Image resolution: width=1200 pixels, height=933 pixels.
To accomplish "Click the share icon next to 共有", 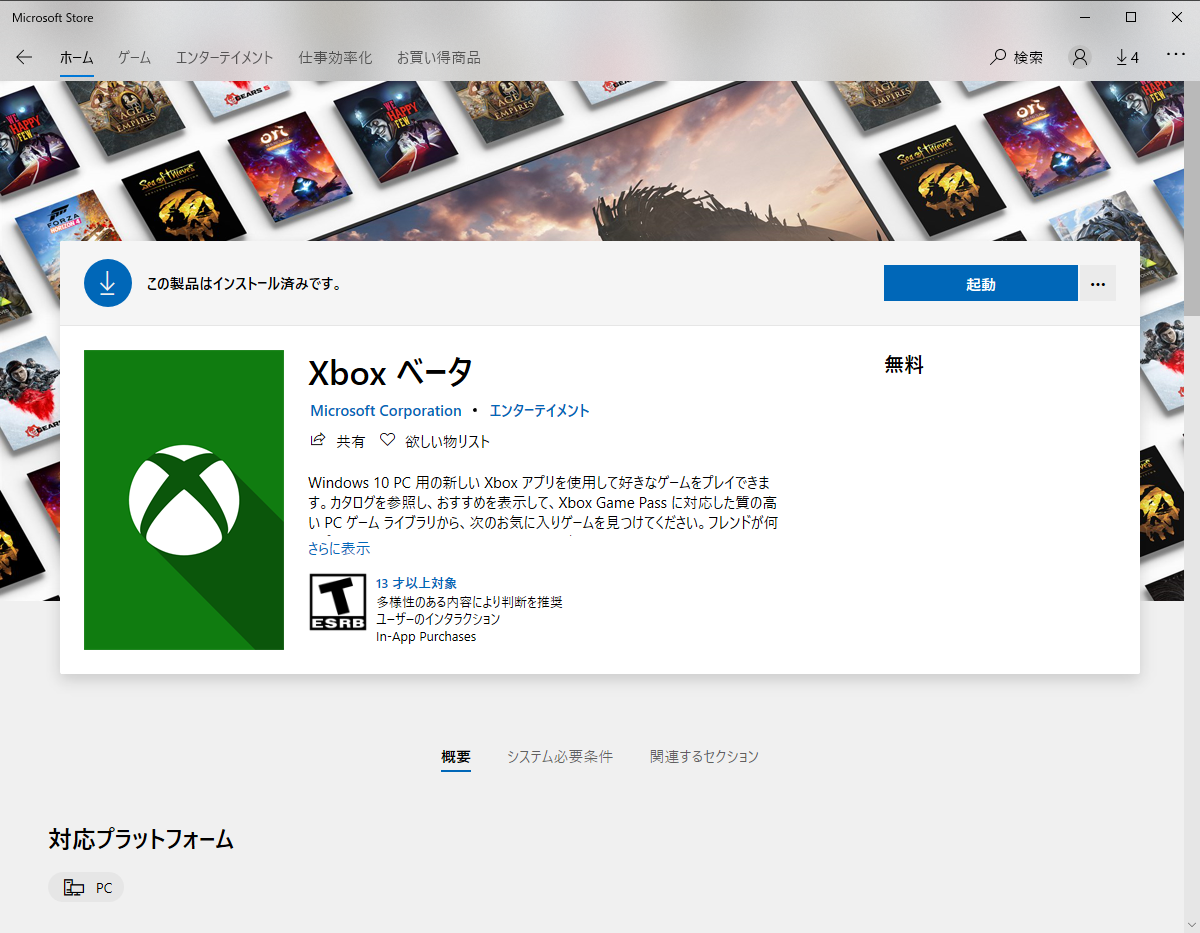I will tap(318, 440).
